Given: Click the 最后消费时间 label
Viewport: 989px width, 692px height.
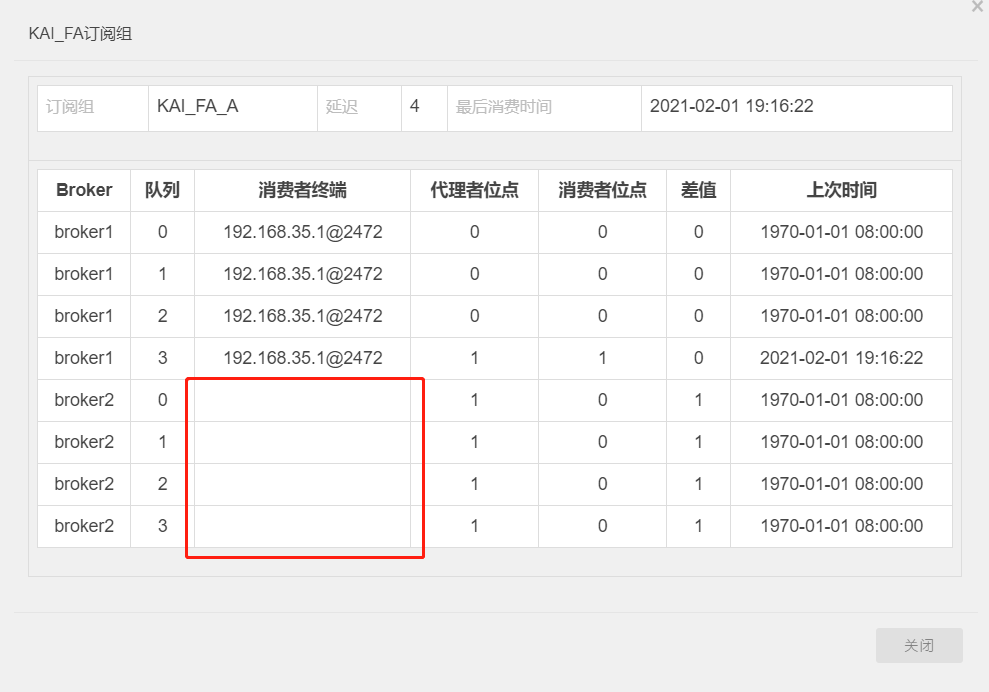Looking at the screenshot, I should (x=504, y=107).
